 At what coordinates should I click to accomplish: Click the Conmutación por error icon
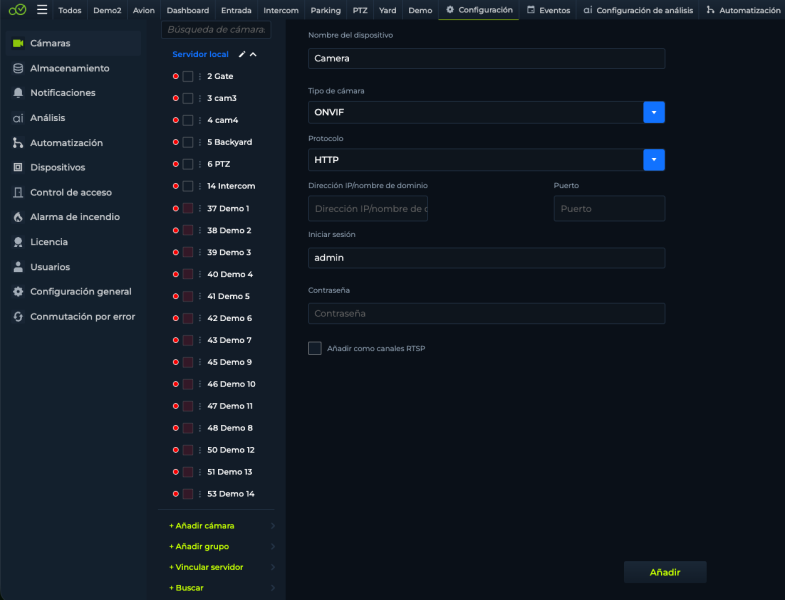pyautogui.click(x=18, y=317)
